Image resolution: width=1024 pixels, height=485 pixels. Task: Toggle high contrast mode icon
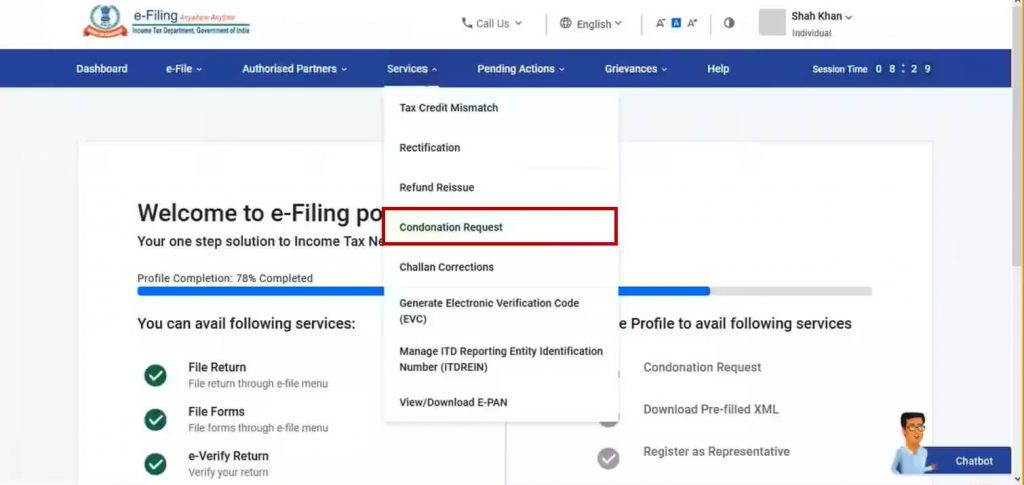(x=729, y=23)
